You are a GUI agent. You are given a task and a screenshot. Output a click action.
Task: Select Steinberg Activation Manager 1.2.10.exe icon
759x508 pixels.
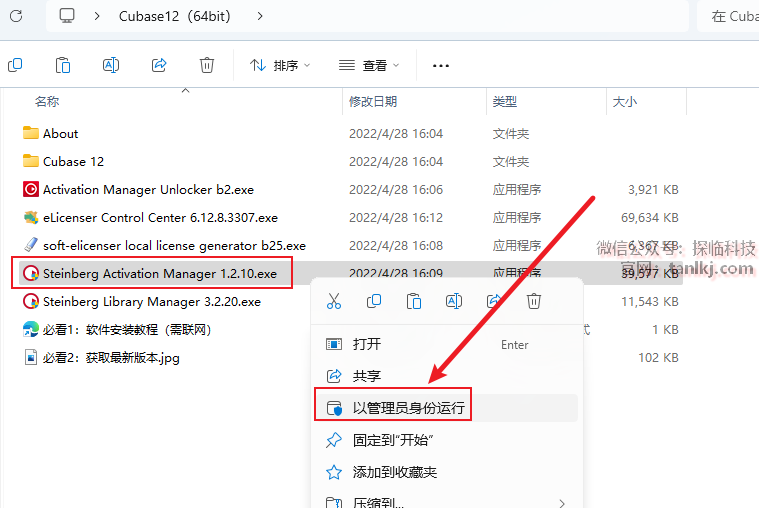31,273
